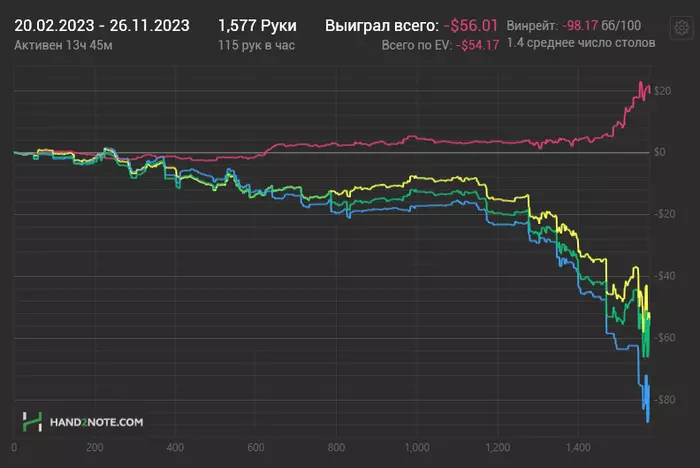This screenshot has height=468, width=700.
Task: Click the date range 20.02.2023 - 26.11.2023
Action: [x=102, y=25]
